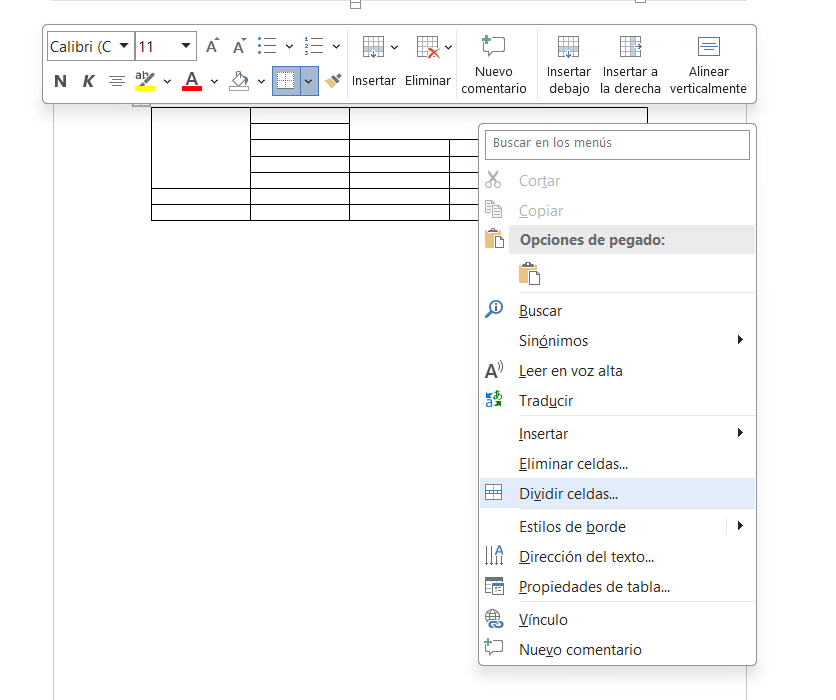Open Propiedades de tabla... menu entry

594,587
